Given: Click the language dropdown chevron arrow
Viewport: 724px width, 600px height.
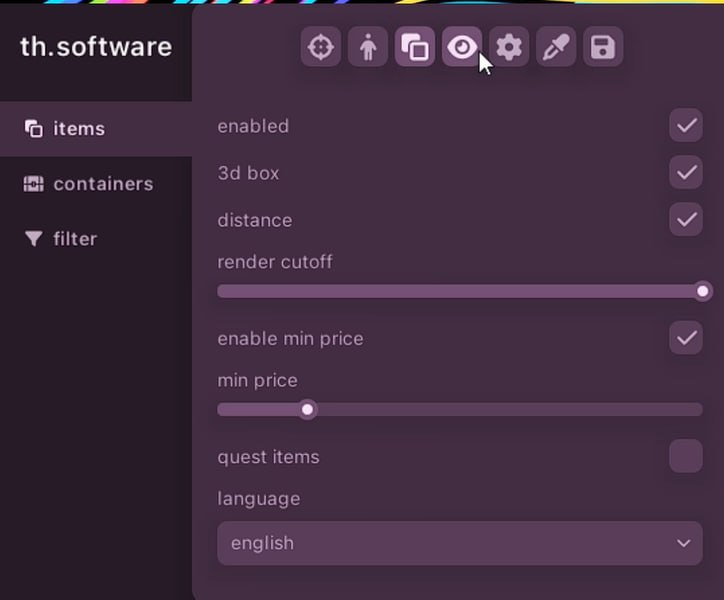Looking at the screenshot, I should coord(684,543).
